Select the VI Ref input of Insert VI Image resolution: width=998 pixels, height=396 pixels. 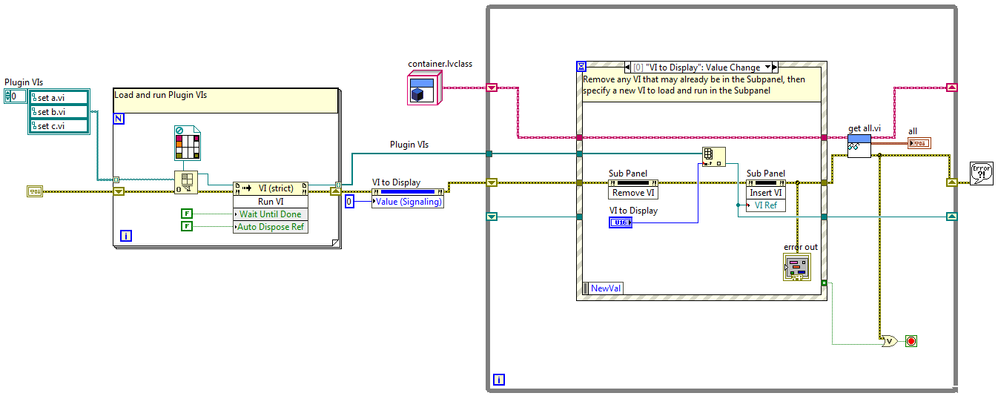point(766,205)
